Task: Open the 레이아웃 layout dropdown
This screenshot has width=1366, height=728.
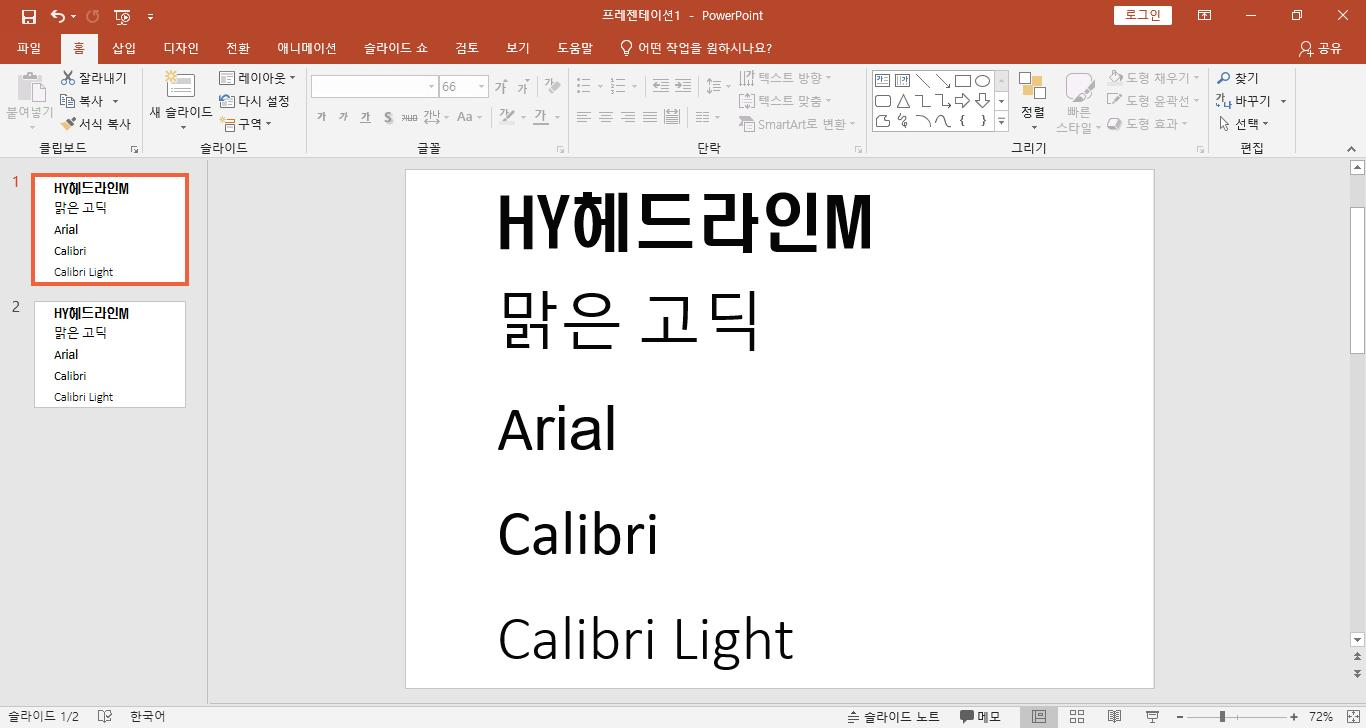Action: pos(257,78)
